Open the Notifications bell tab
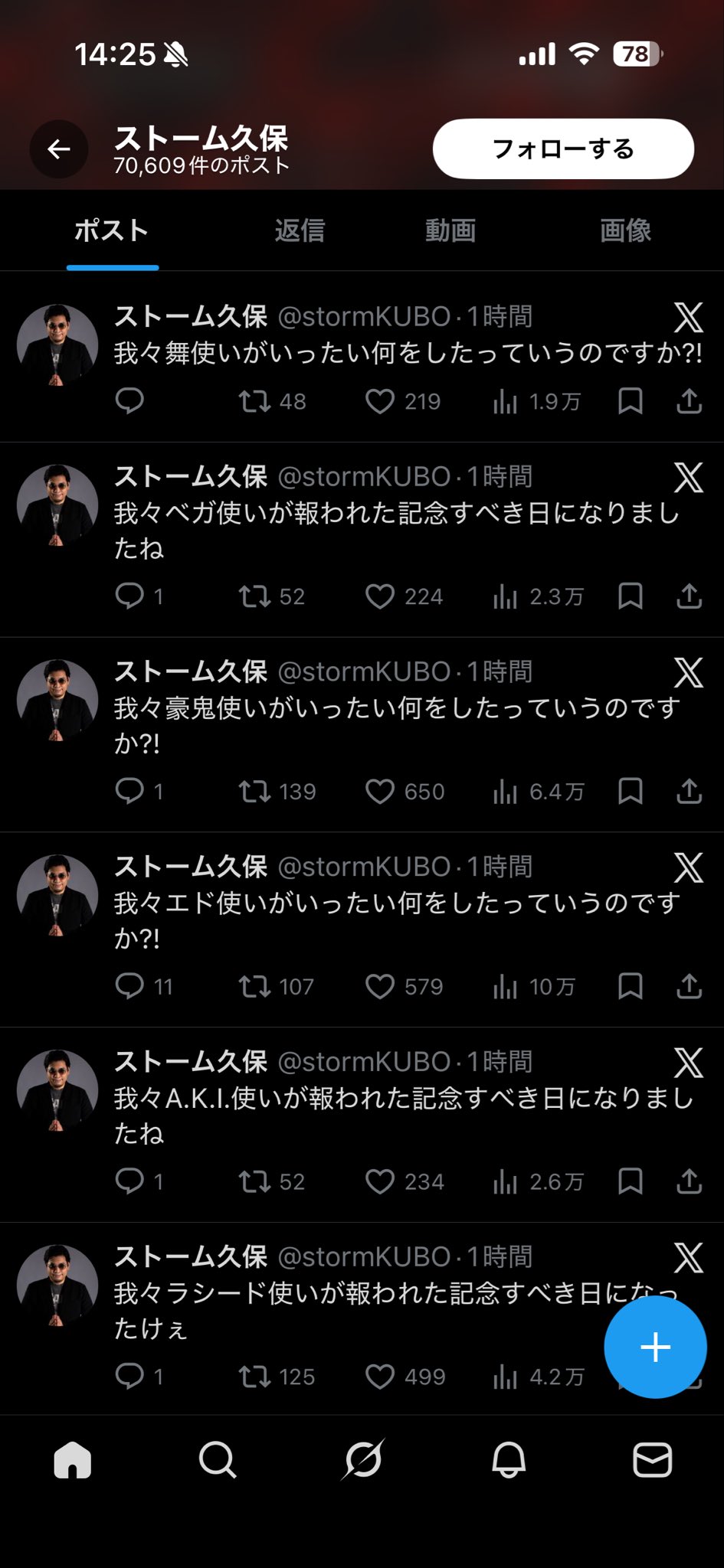 point(508,1460)
